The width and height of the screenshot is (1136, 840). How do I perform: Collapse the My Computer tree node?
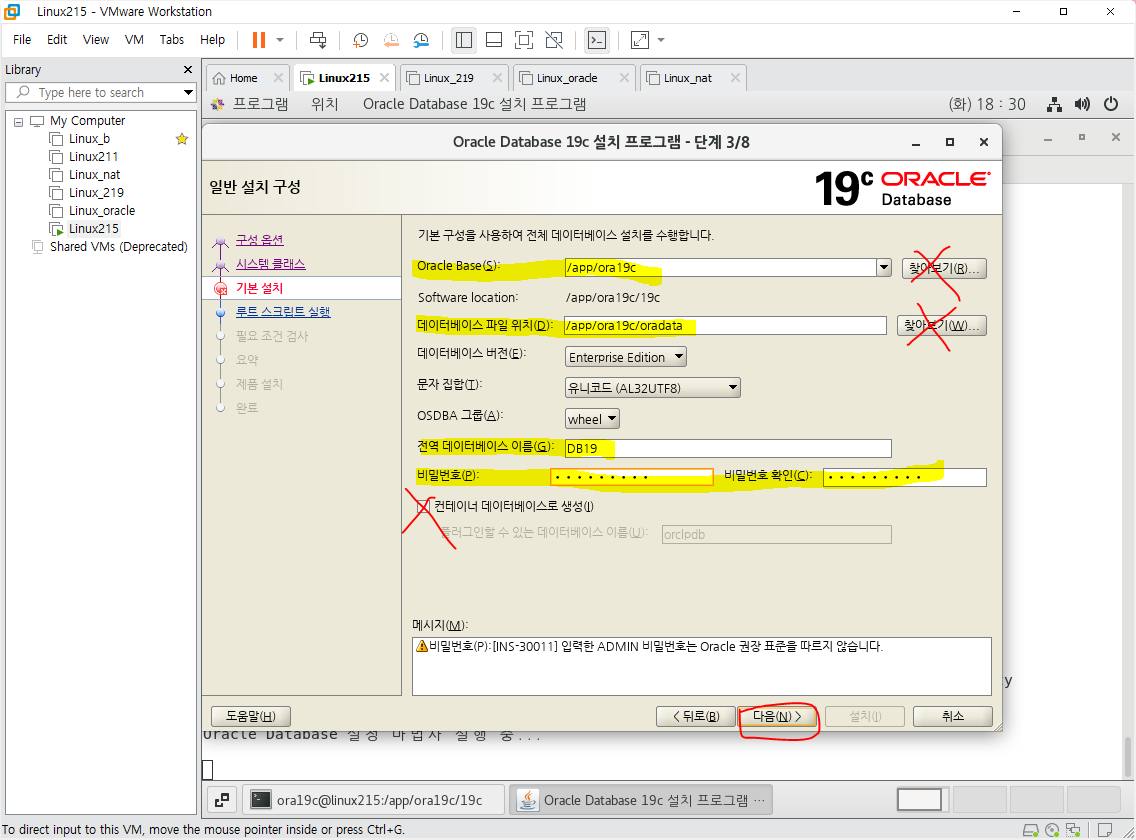point(19,122)
